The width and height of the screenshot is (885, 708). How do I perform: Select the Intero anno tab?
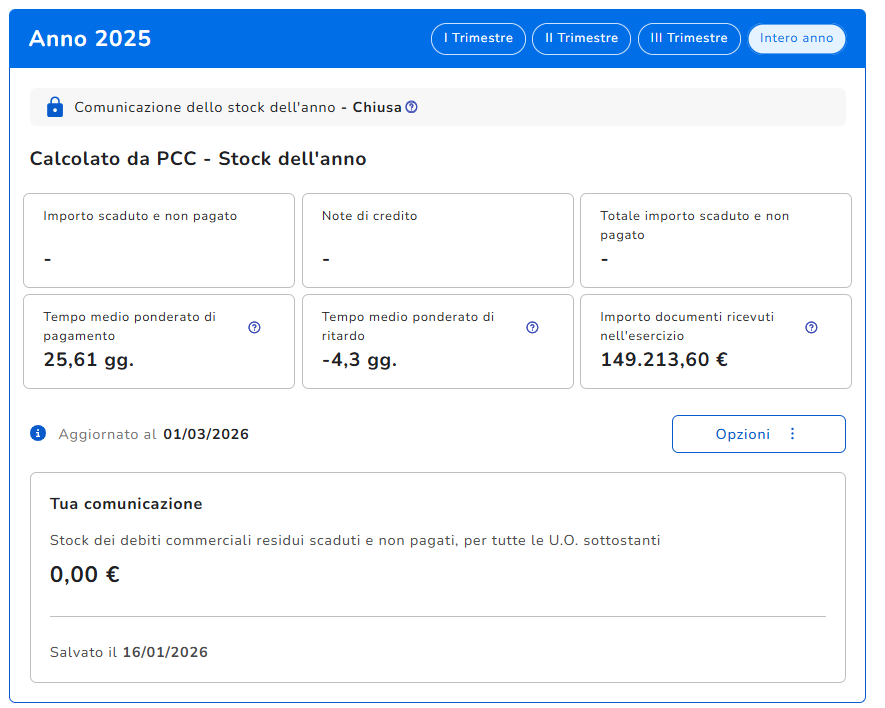tap(796, 39)
